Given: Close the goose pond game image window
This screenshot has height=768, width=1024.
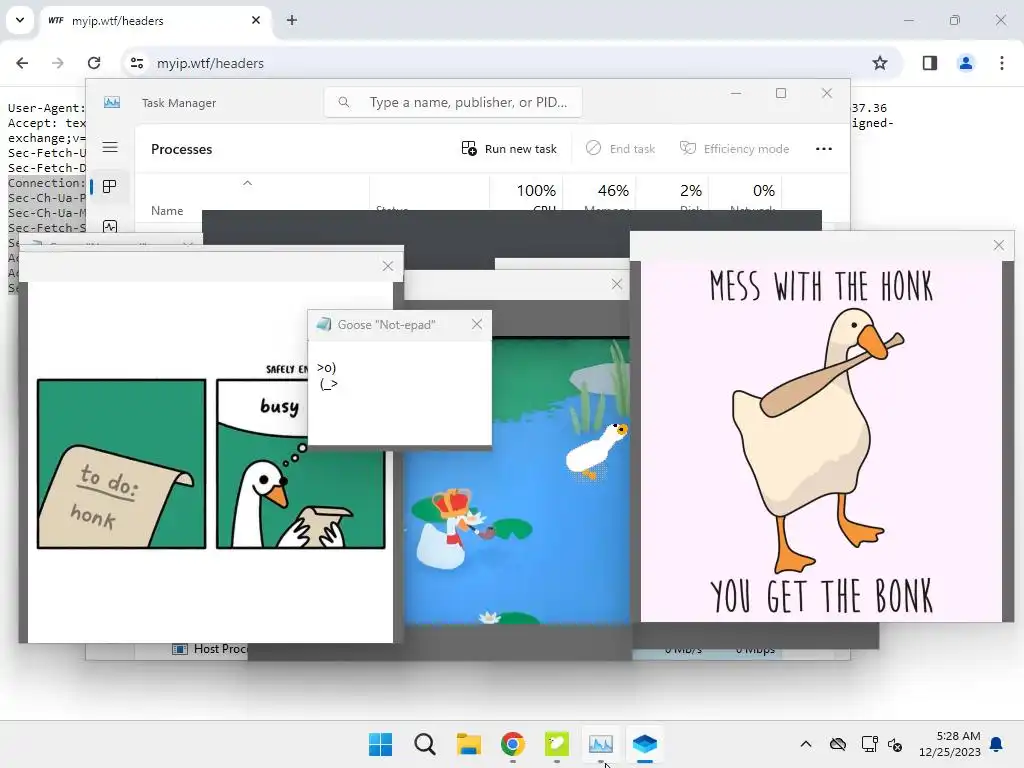Looking at the screenshot, I should tap(617, 284).
